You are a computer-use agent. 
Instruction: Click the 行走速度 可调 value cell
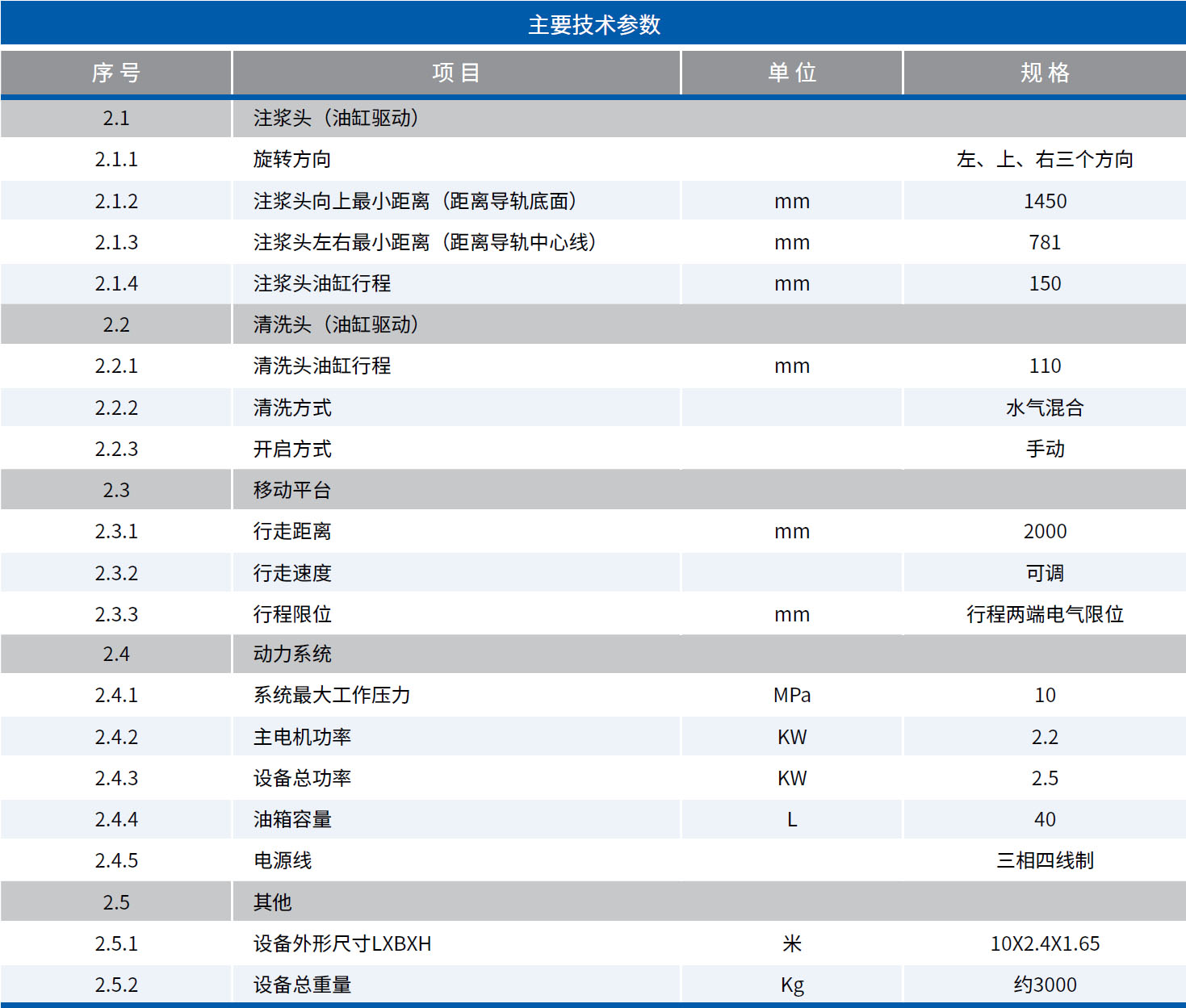tap(1044, 571)
